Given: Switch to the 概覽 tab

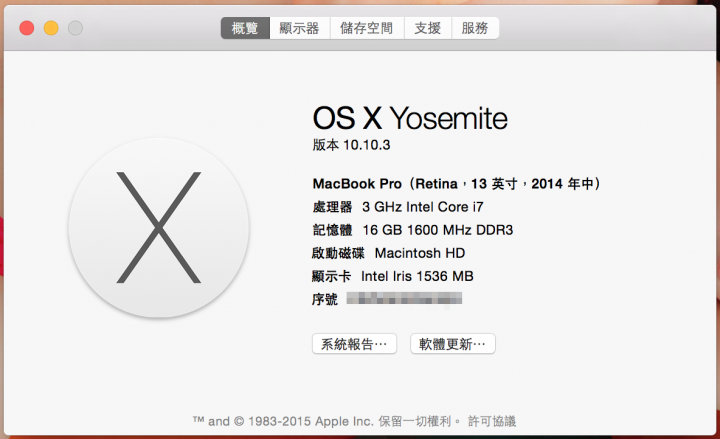Looking at the screenshot, I should [245, 28].
